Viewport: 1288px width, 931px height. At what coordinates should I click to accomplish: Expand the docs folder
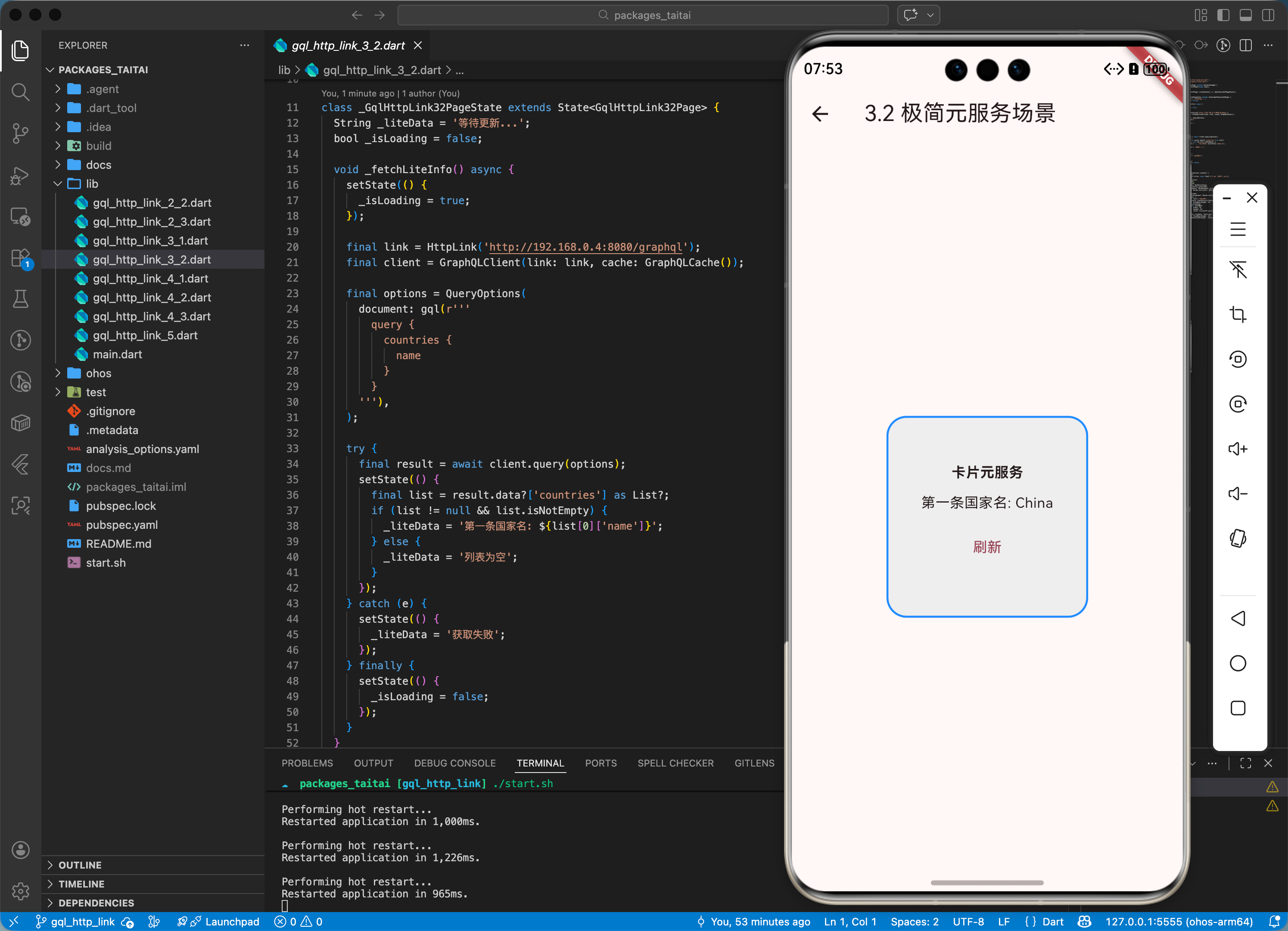point(98,164)
